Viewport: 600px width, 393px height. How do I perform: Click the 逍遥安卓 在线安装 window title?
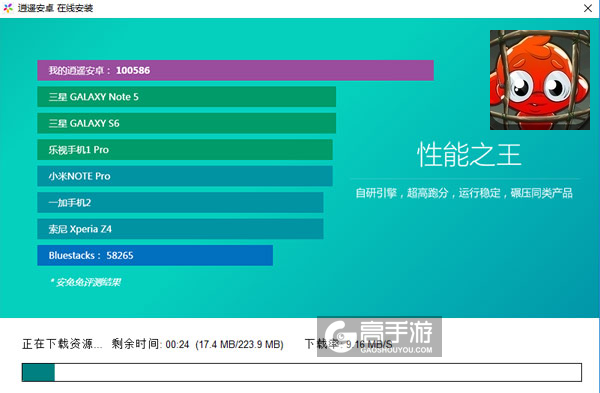click(x=55, y=8)
